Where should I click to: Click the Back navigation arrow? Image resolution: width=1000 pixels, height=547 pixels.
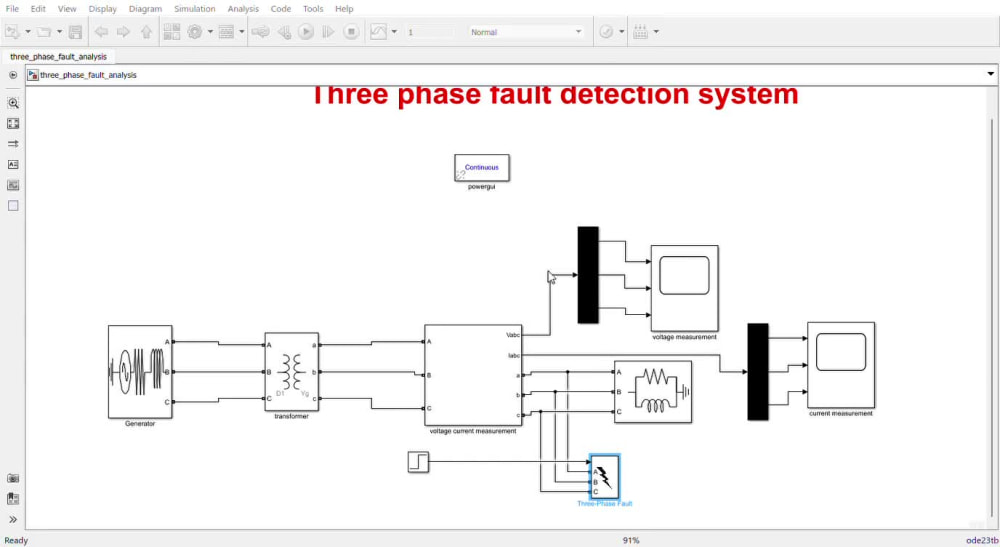pyautogui.click(x=101, y=32)
